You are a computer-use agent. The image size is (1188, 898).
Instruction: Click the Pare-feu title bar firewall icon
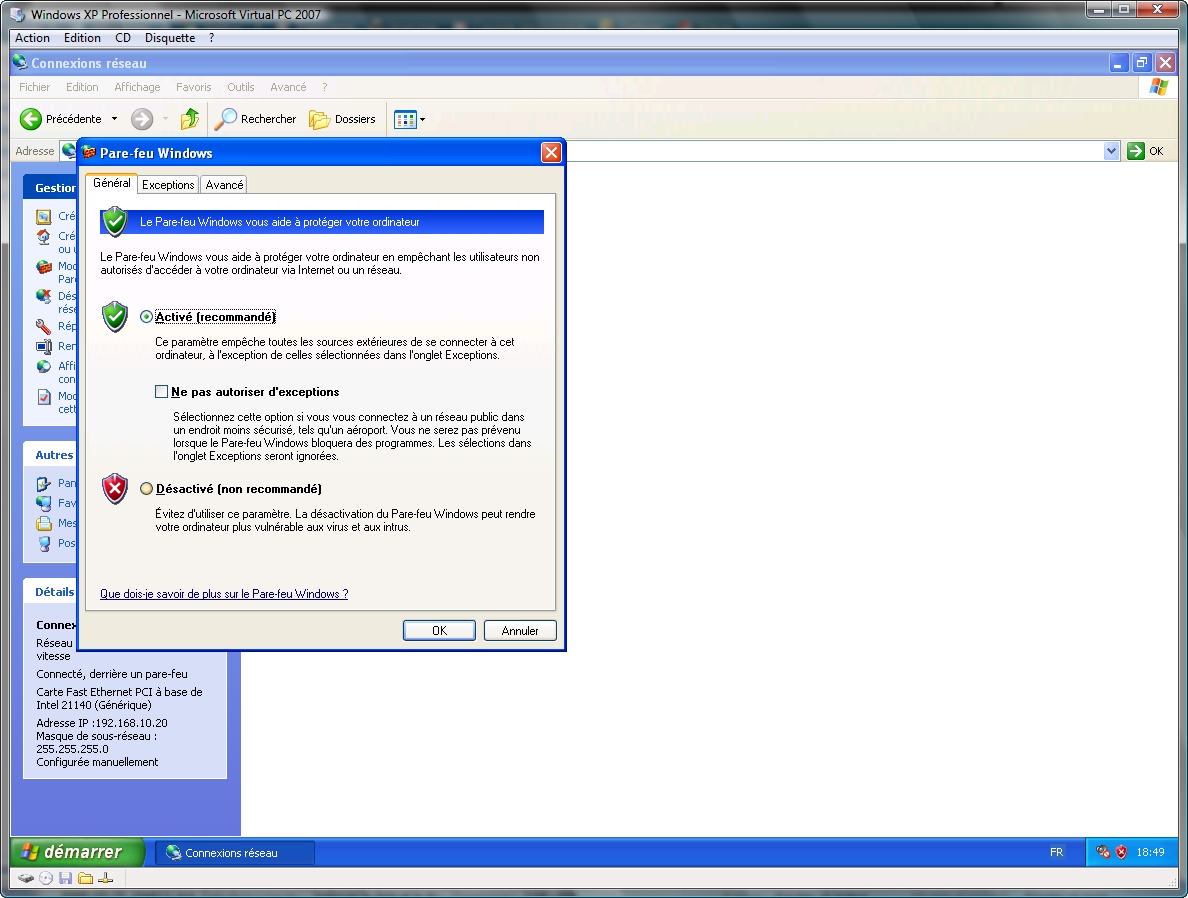coord(89,152)
